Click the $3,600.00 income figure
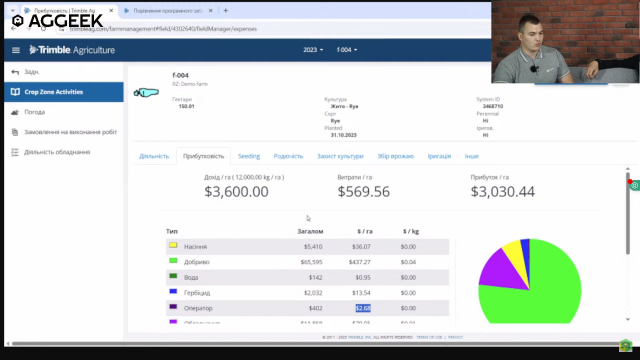640x360 pixels. 236,191
